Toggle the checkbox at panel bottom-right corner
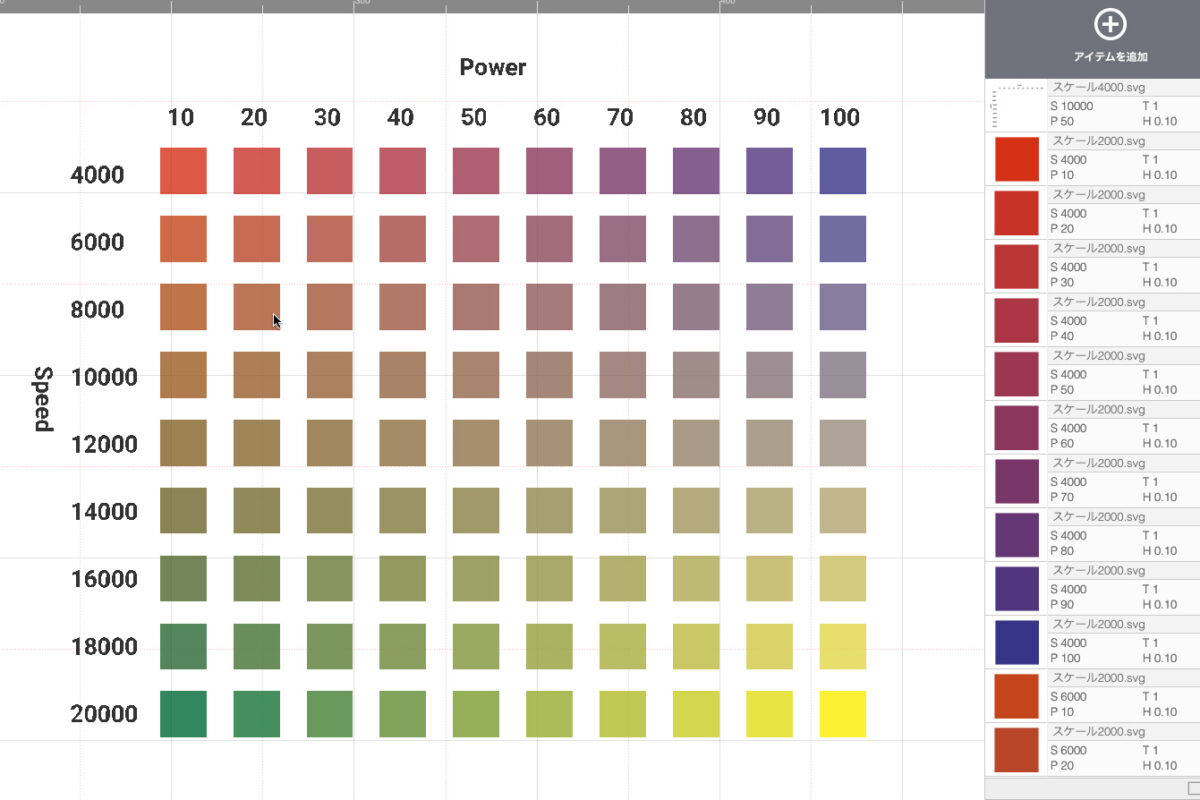 [1193, 788]
